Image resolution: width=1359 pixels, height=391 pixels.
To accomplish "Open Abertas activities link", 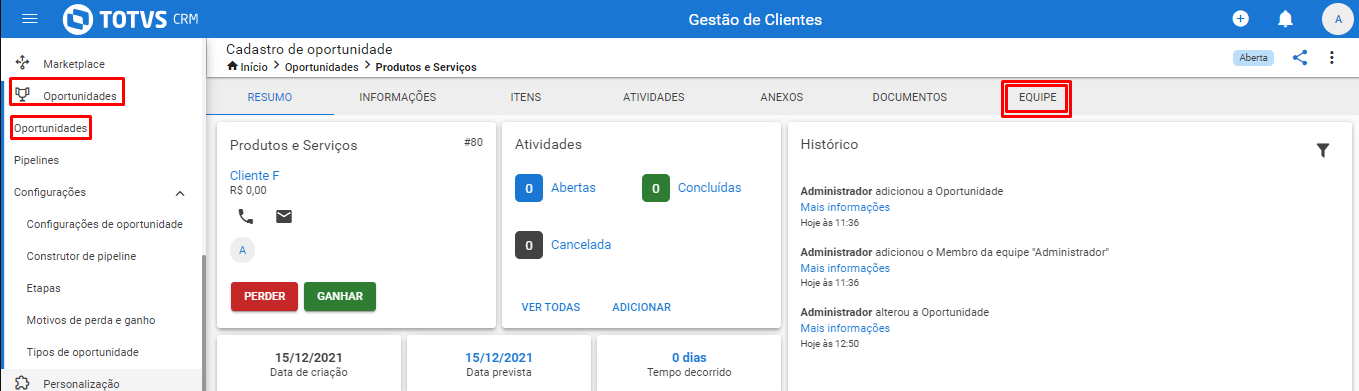I will (x=574, y=188).
